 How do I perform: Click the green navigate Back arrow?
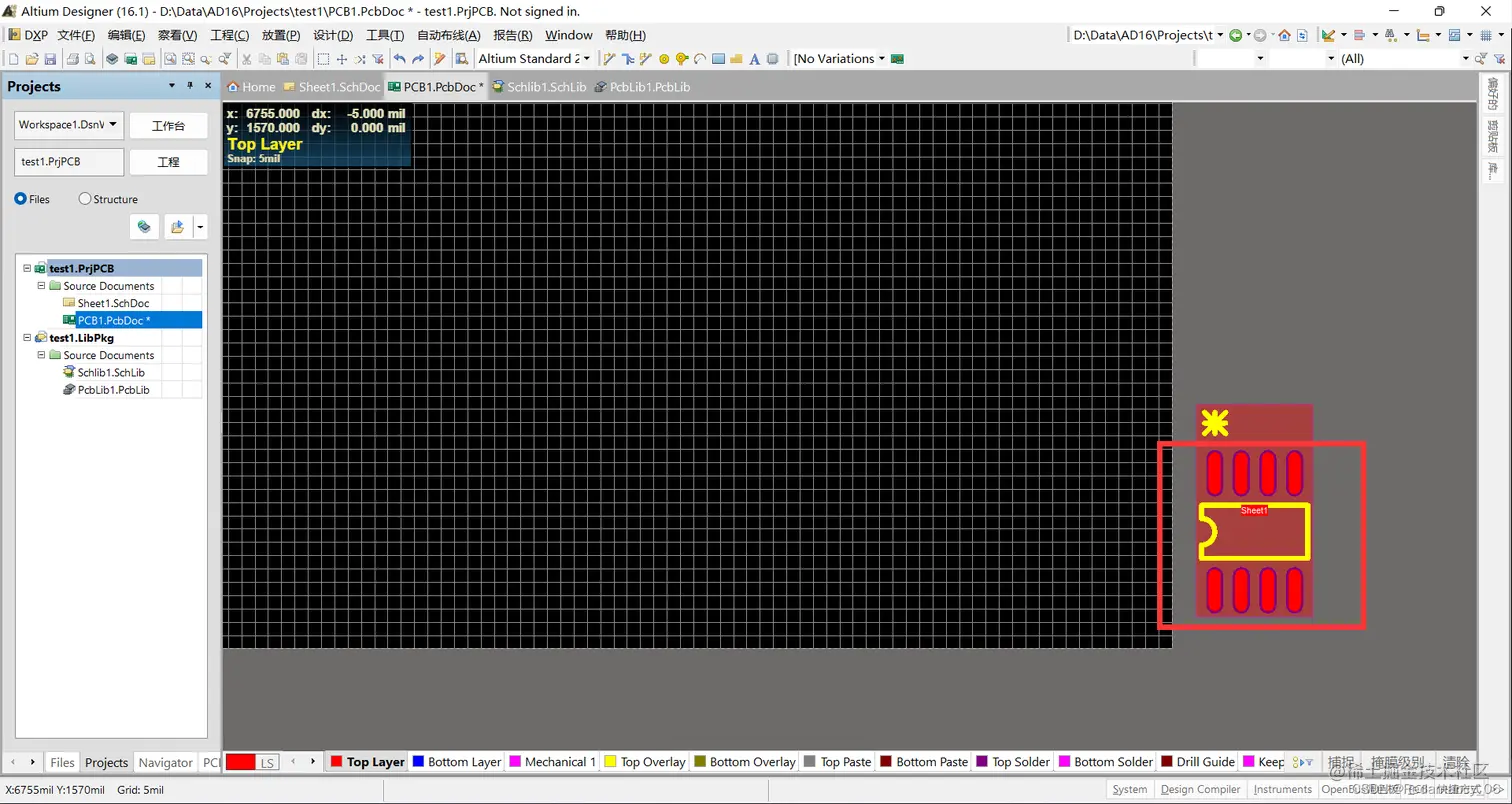(x=1235, y=35)
